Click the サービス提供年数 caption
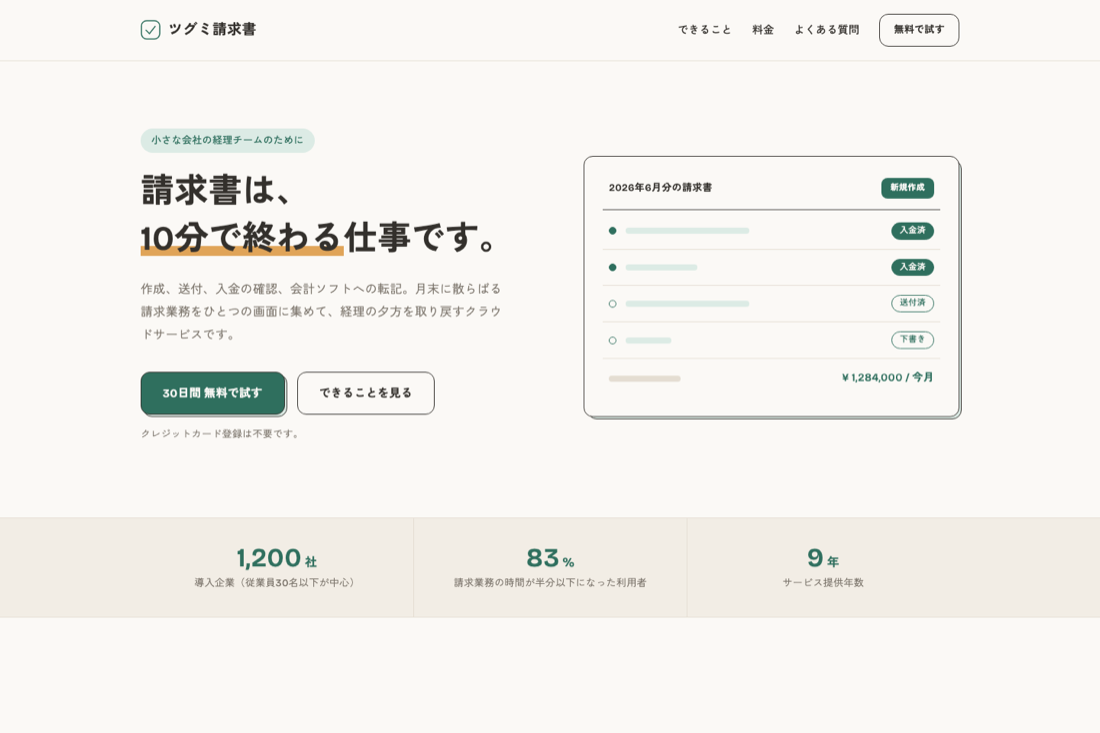The width and height of the screenshot is (1100, 733). (x=823, y=583)
